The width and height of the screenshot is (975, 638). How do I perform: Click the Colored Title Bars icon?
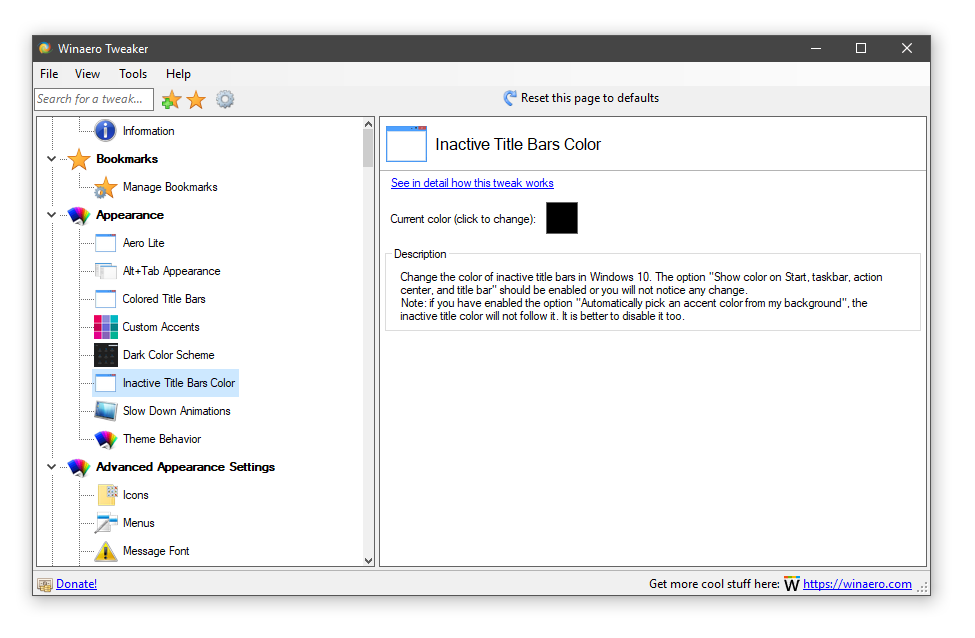(x=105, y=299)
